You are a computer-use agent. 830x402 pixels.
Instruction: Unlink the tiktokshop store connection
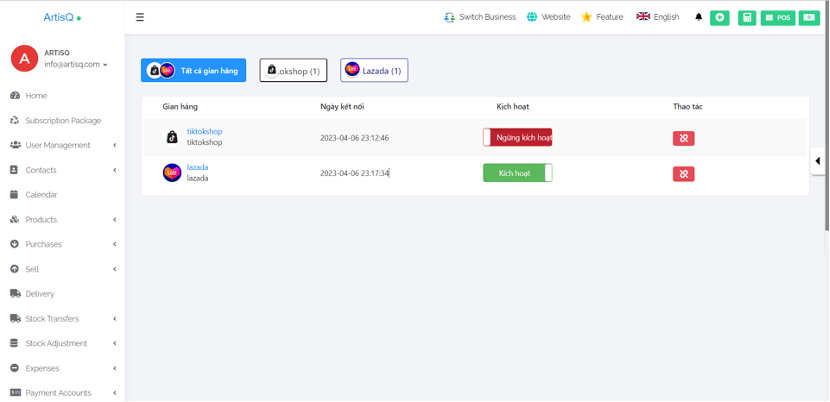[x=683, y=138]
